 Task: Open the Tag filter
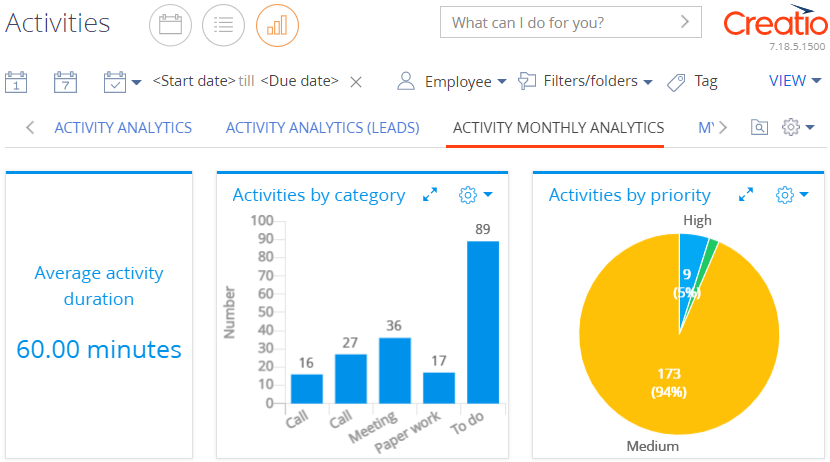(692, 81)
